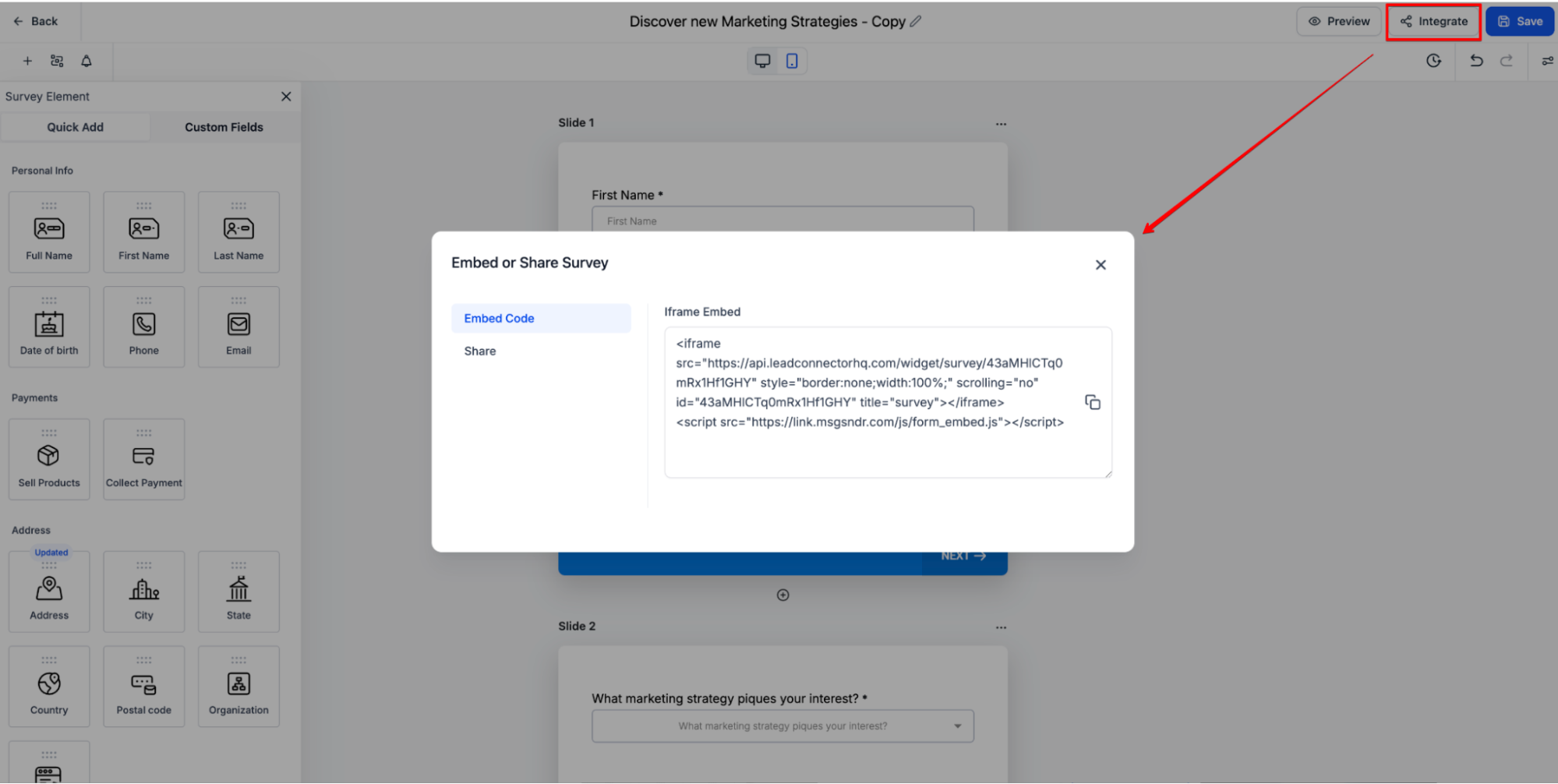Save the survey
Image resolution: width=1558 pixels, height=784 pixels.
pyautogui.click(x=1520, y=22)
